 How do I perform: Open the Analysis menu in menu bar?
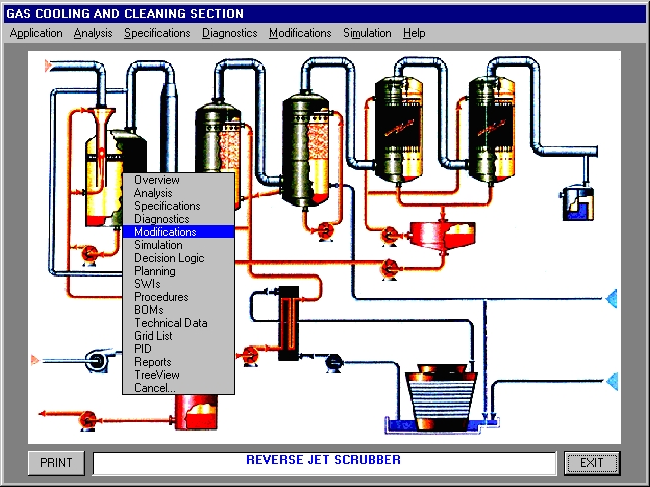[x=93, y=33]
